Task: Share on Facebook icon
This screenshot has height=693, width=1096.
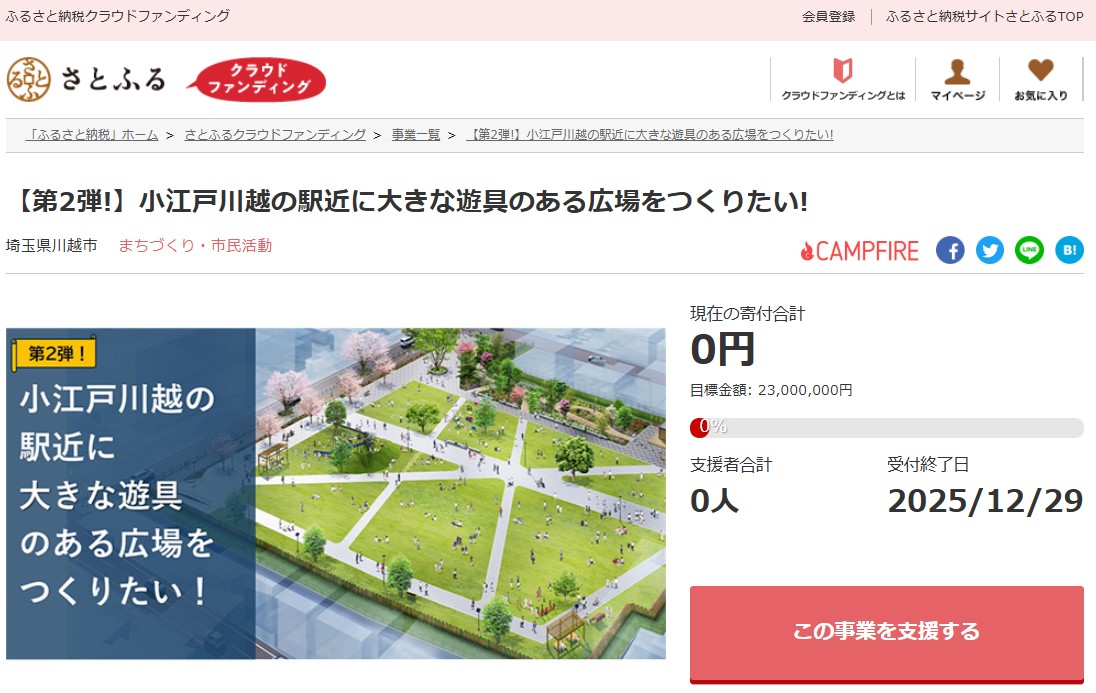Action: 950,250
